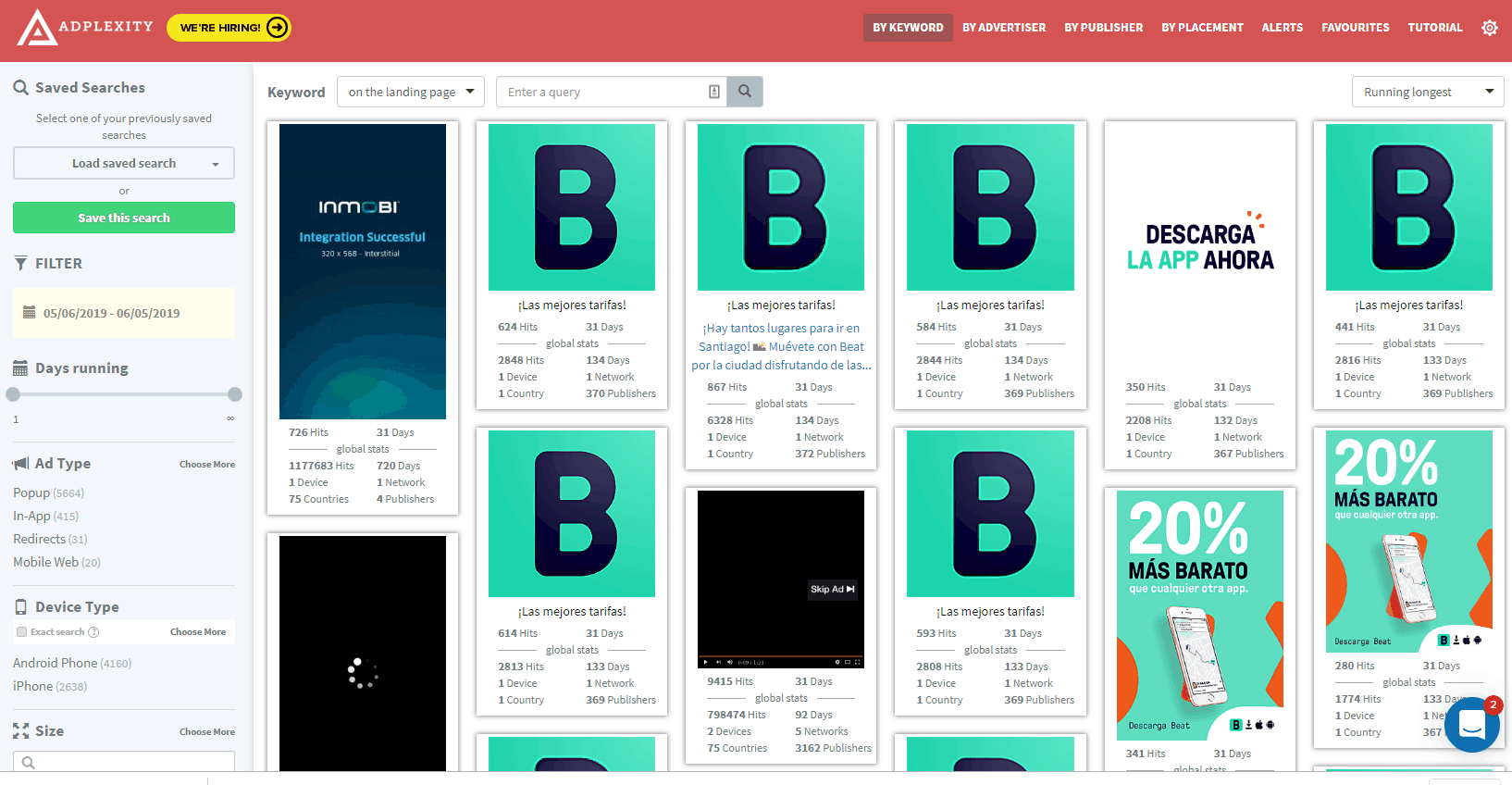Click the Saved Searches magnifier icon
This screenshot has width=1512, height=785.
point(20,88)
